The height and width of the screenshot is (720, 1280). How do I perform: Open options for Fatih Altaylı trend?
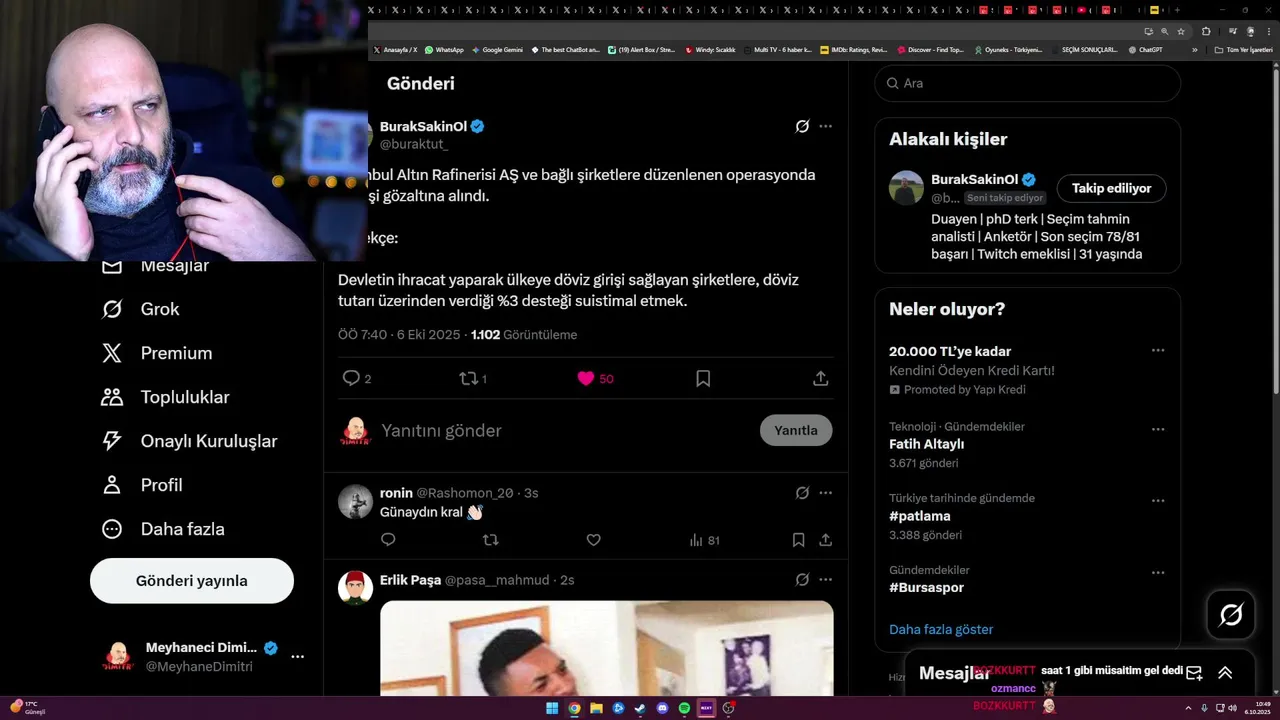tap(1157, 429)
